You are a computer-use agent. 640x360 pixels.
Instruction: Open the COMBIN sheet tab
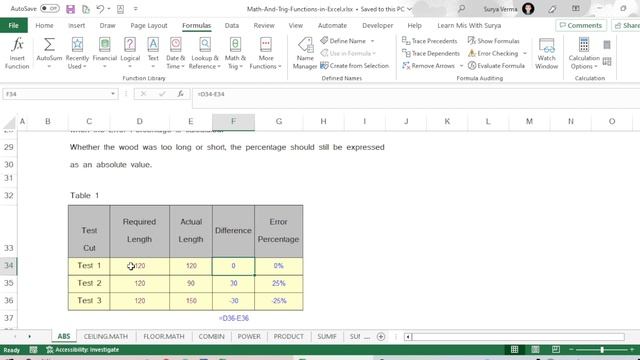(x=211, y=337)
